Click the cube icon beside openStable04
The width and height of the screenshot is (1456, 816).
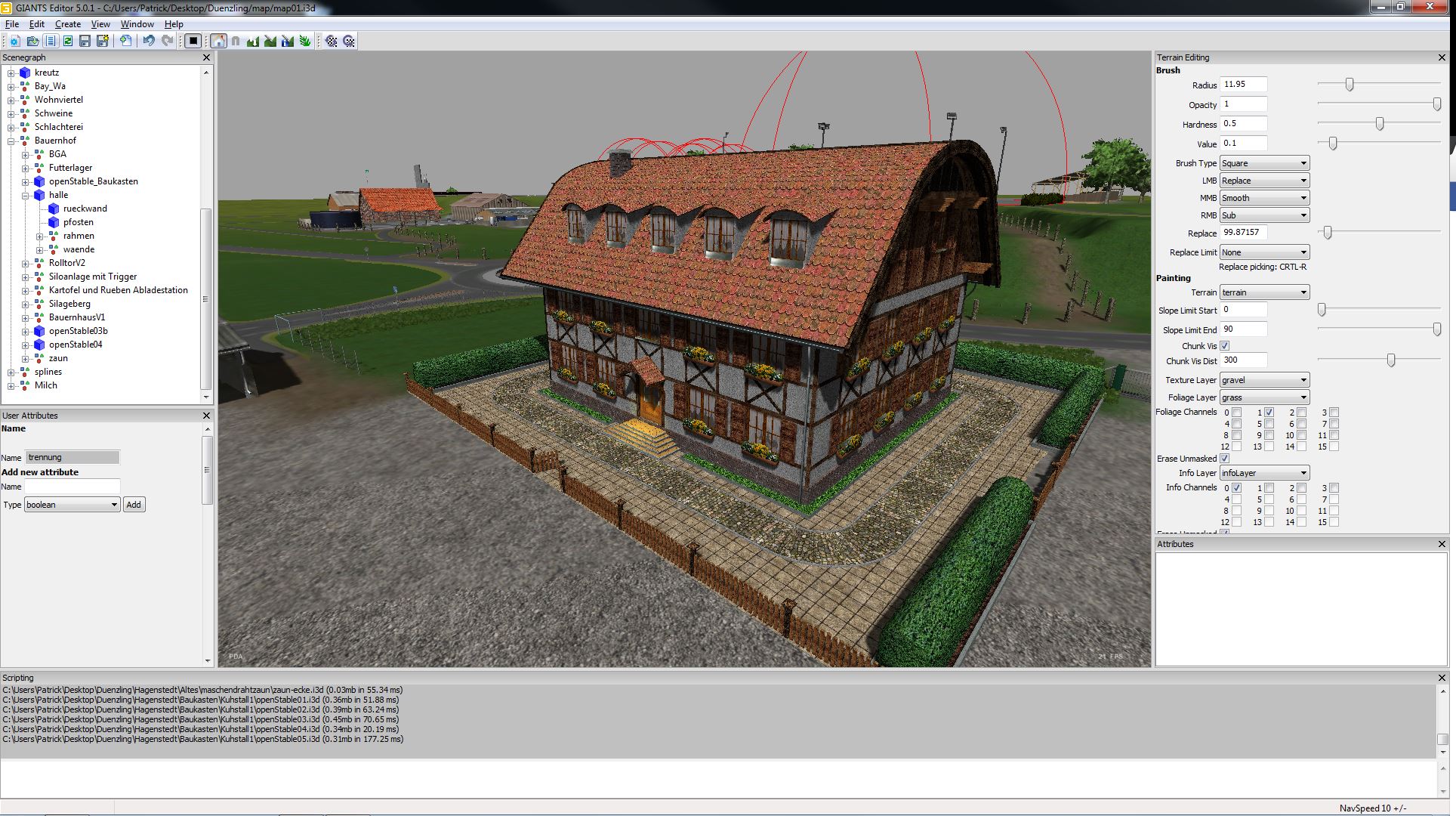(39, 345)
